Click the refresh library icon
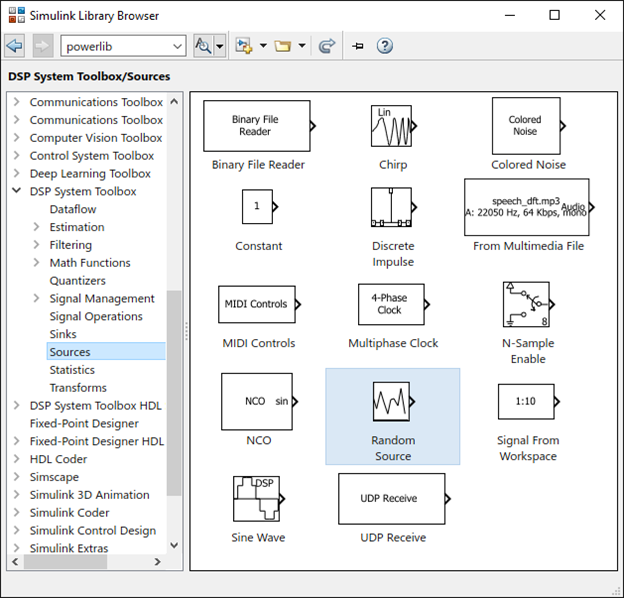The height and width of the screenshot is (598, 624). [x=327, y=46]
